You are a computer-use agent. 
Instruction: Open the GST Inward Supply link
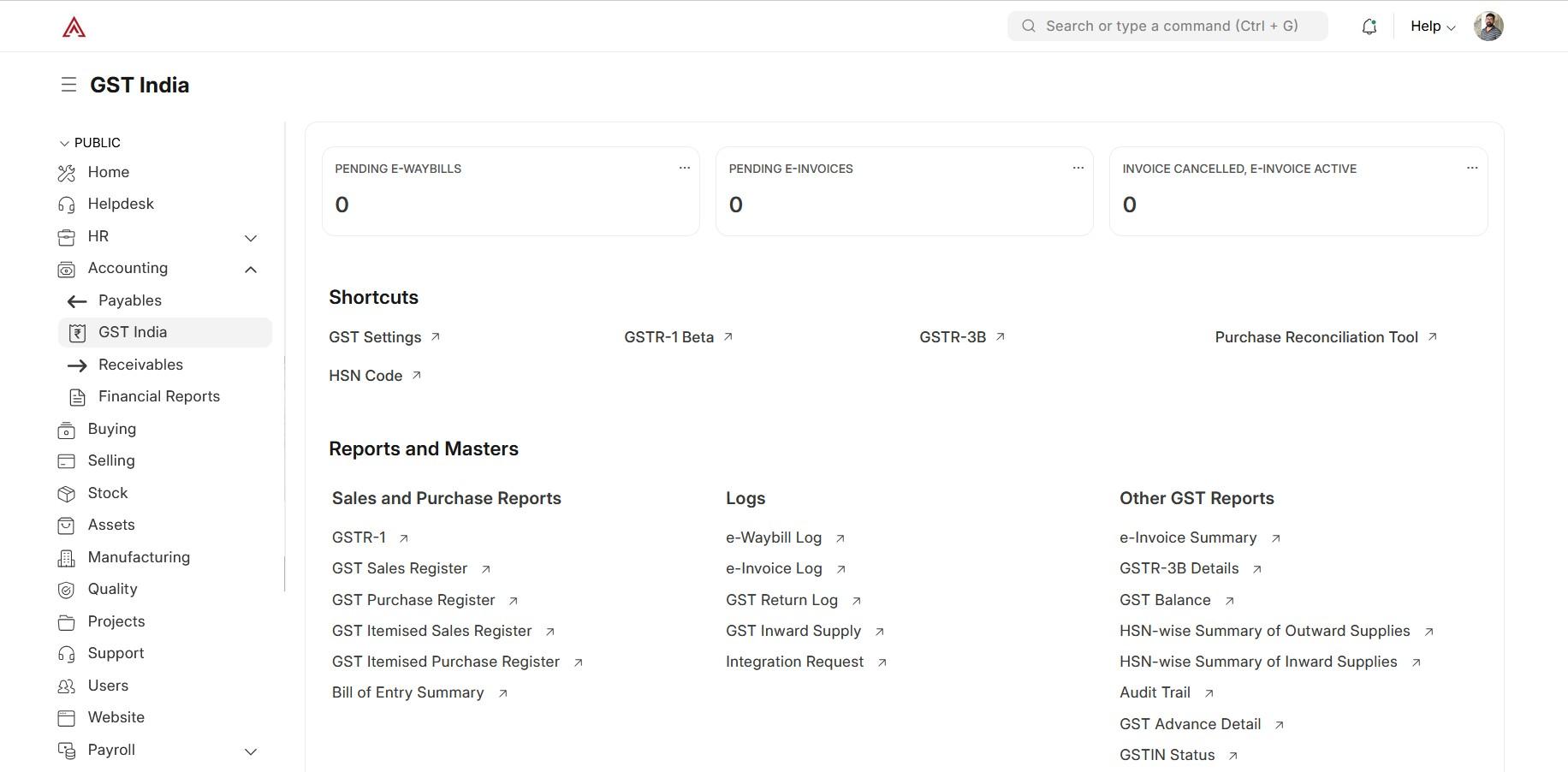[805, 631]
